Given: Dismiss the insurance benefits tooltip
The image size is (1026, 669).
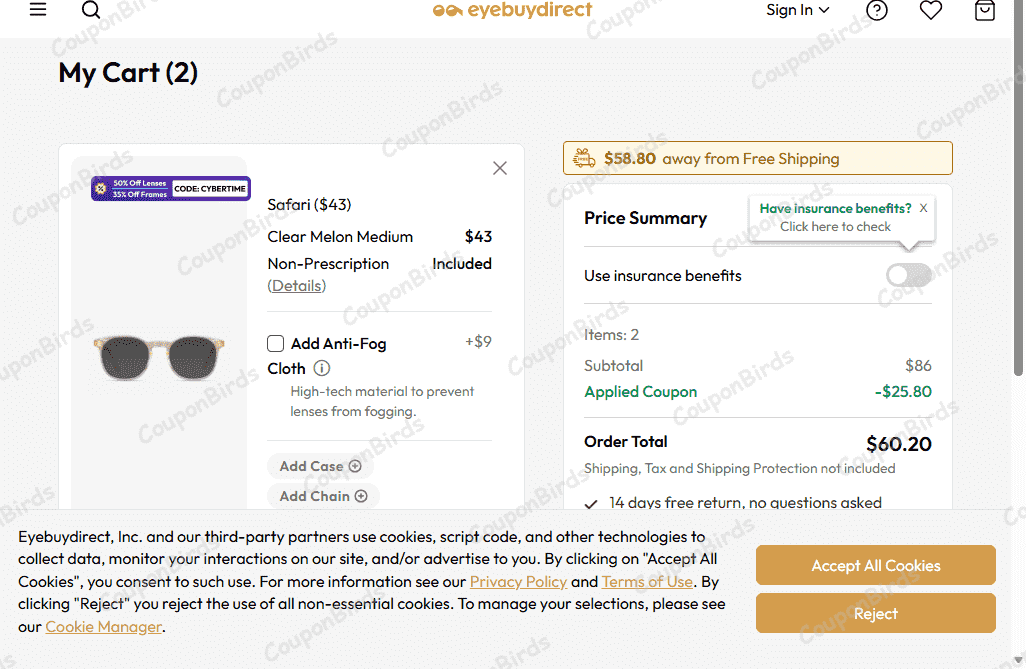Looking at the screenshot, I should coord(923,208).
